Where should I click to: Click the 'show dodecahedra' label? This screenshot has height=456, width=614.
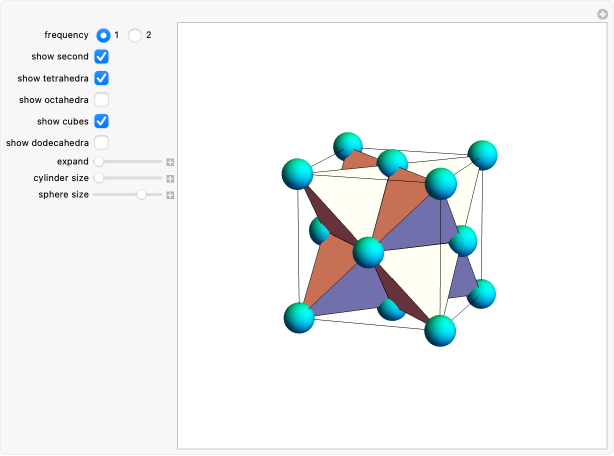[47, 143]
